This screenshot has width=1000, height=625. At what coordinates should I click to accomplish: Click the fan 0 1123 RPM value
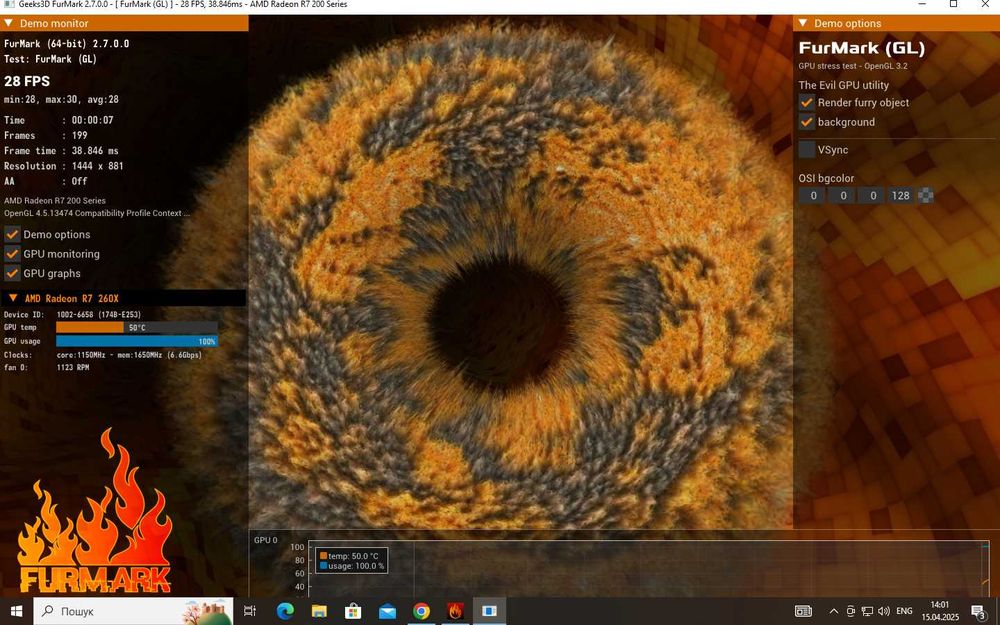click(x=73, y=367)
